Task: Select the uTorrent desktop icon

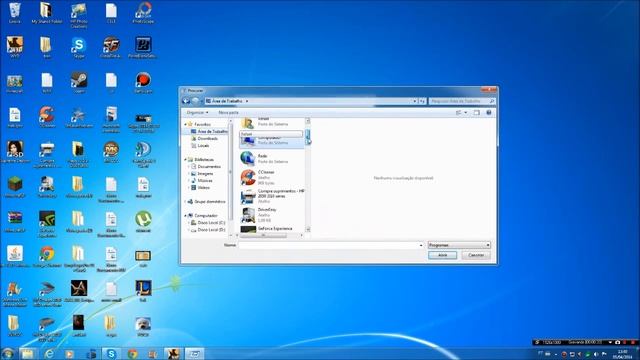Action: tap(143, 222)
